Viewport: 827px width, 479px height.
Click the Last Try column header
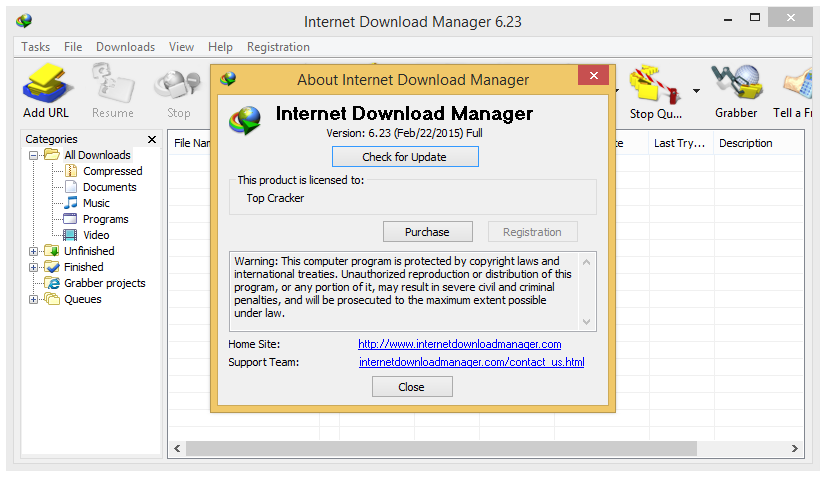click(x=680, y=143)
